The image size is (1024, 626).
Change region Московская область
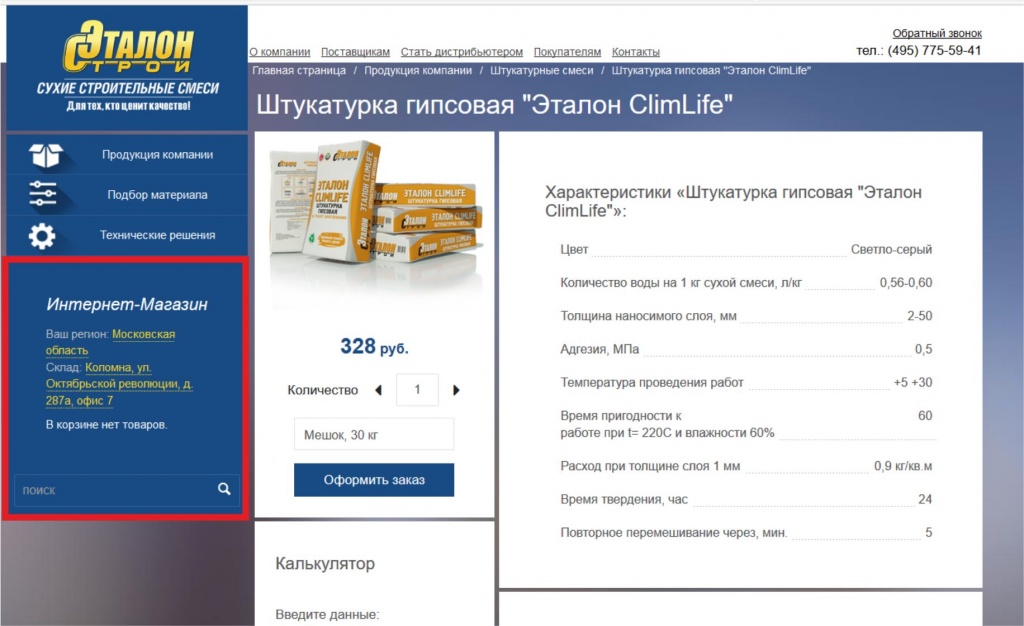(110, 342)
